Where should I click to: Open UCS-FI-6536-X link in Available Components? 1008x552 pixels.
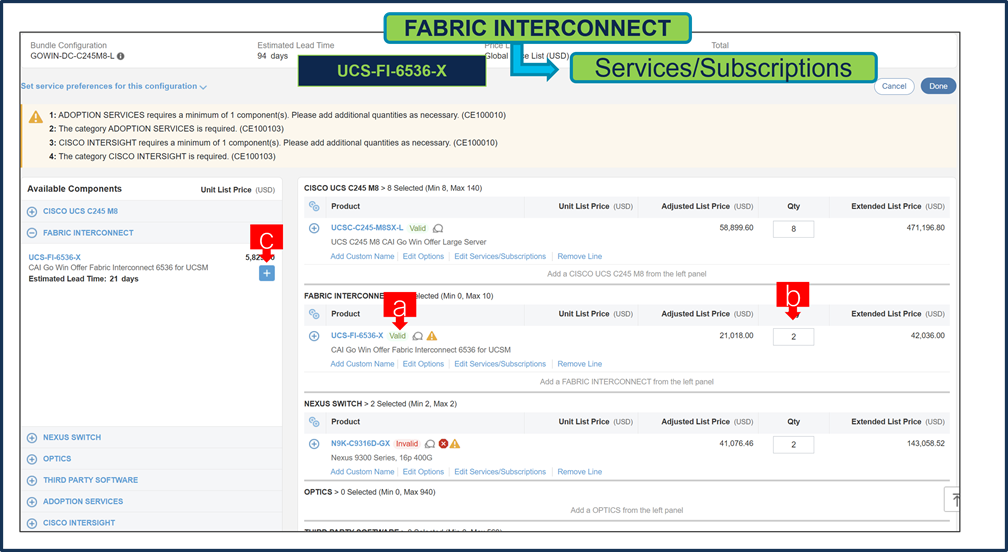click(55, 257)
